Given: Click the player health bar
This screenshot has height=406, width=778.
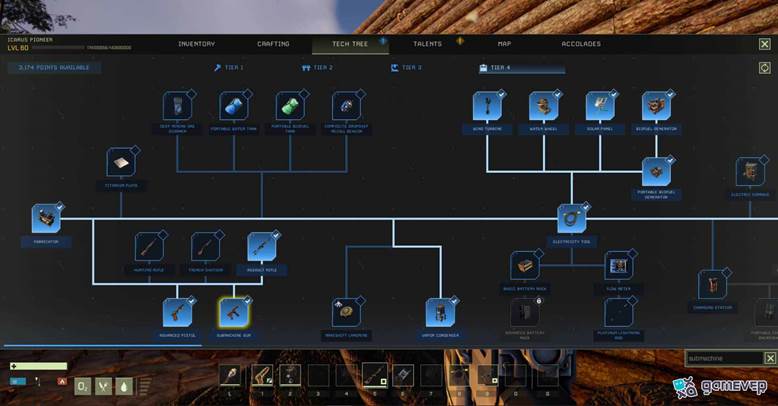Looking at the screenshot, I should [x=39, y=366].
